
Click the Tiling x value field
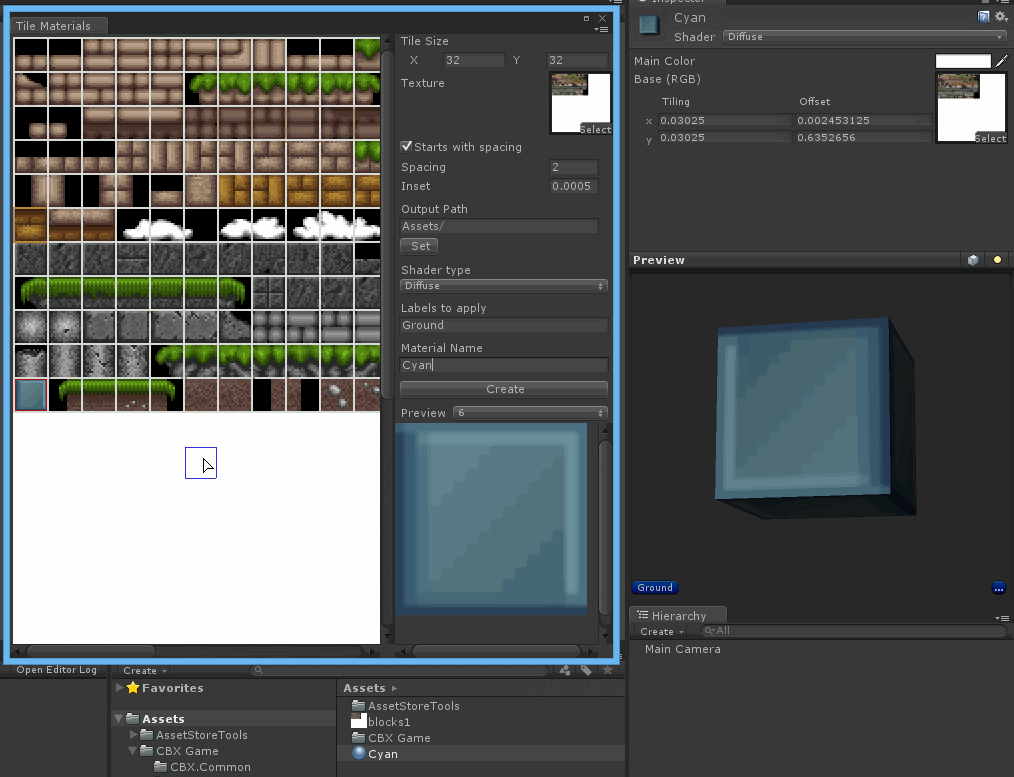tap(724, 120)
